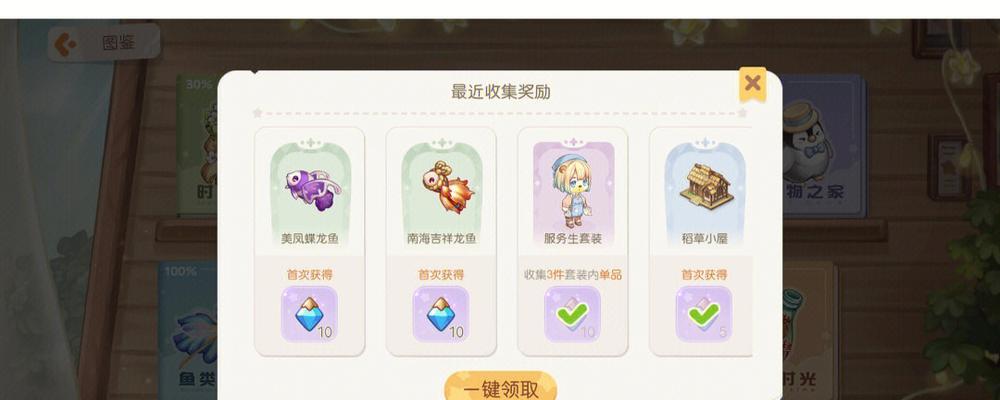Click the checked reward under 服务生套装

click(572, 314)
